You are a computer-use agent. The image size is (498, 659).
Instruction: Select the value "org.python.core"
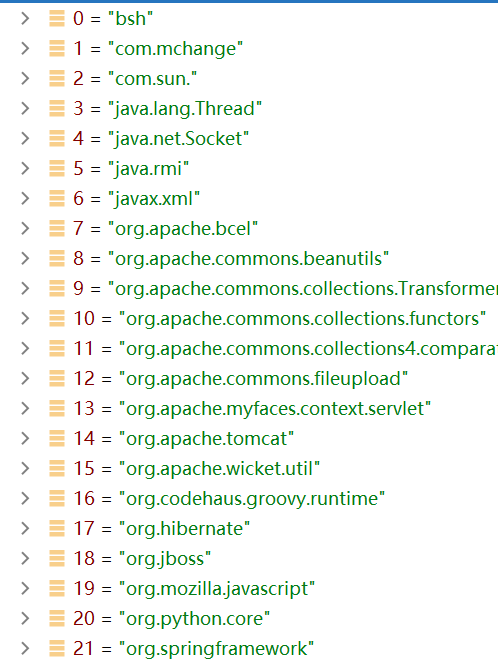tap(194, 619)
